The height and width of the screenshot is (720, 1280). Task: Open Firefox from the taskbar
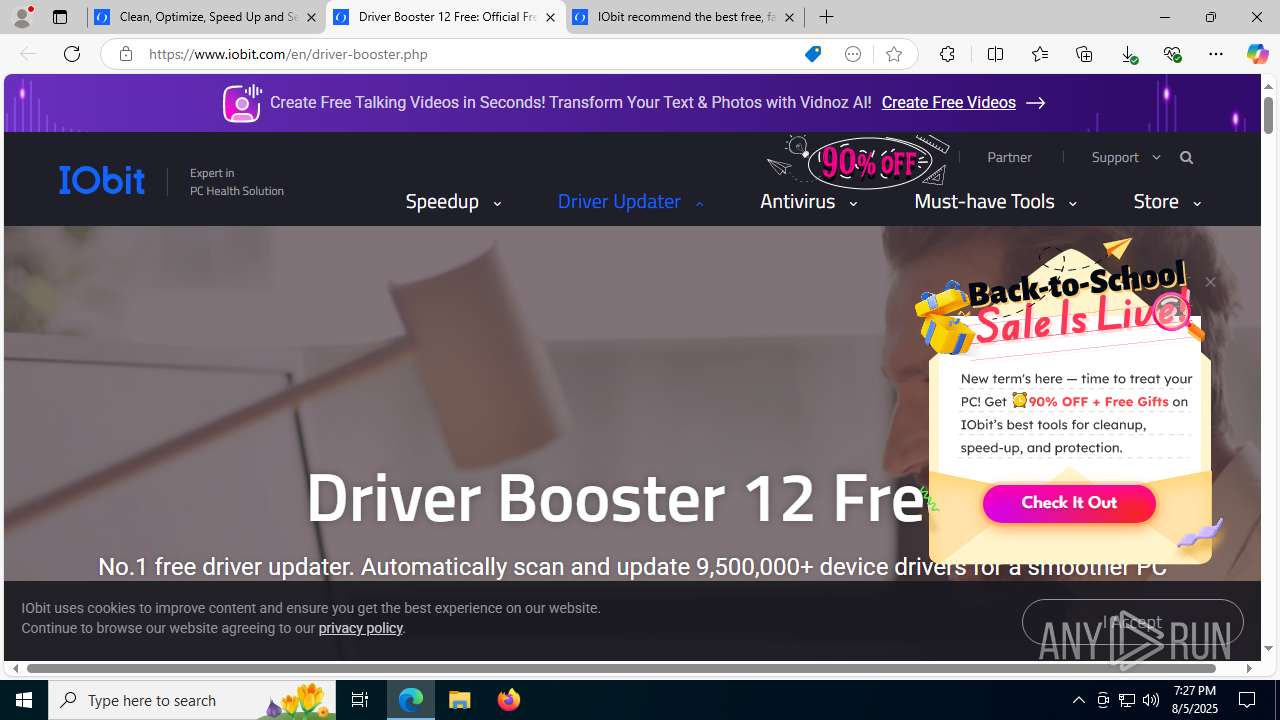click(x=509, y=700)
